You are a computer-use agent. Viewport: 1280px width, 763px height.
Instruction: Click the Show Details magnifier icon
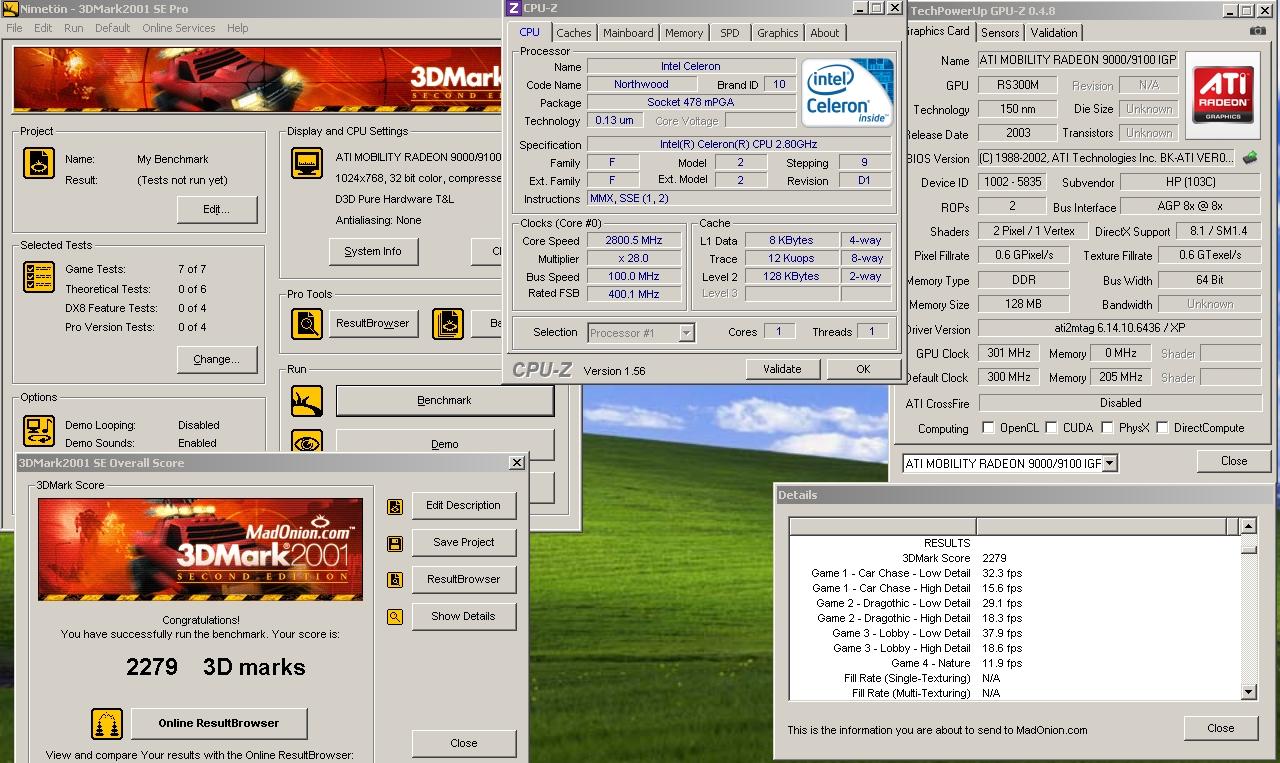click(x=395, y=617)
